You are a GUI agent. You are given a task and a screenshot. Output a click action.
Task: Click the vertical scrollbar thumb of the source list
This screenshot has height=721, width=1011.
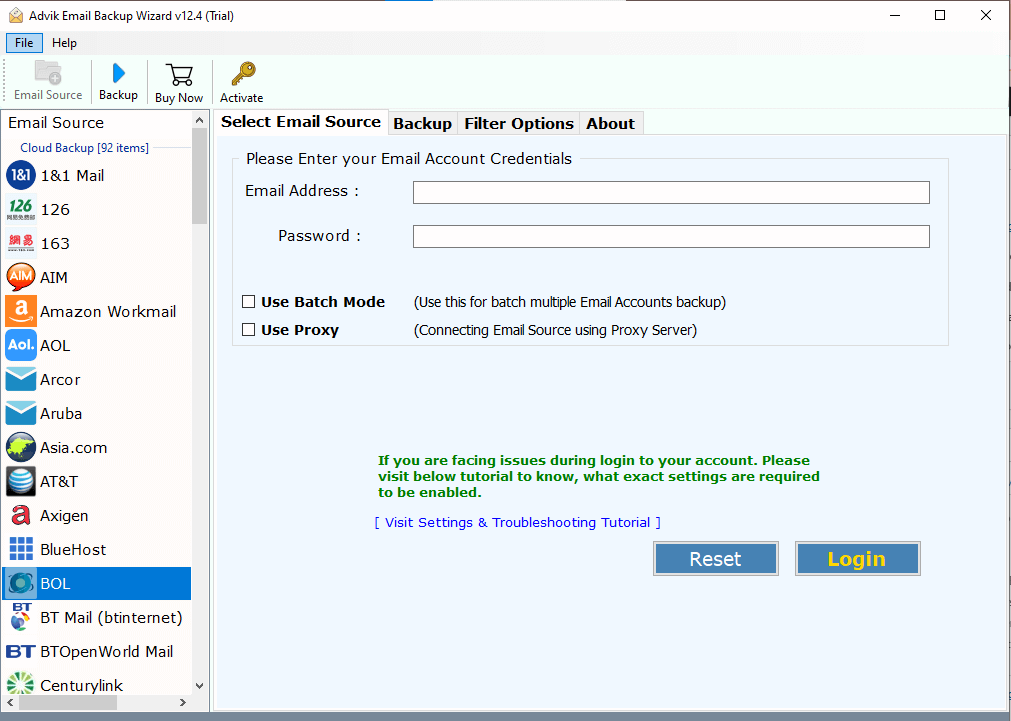[199, 176]
